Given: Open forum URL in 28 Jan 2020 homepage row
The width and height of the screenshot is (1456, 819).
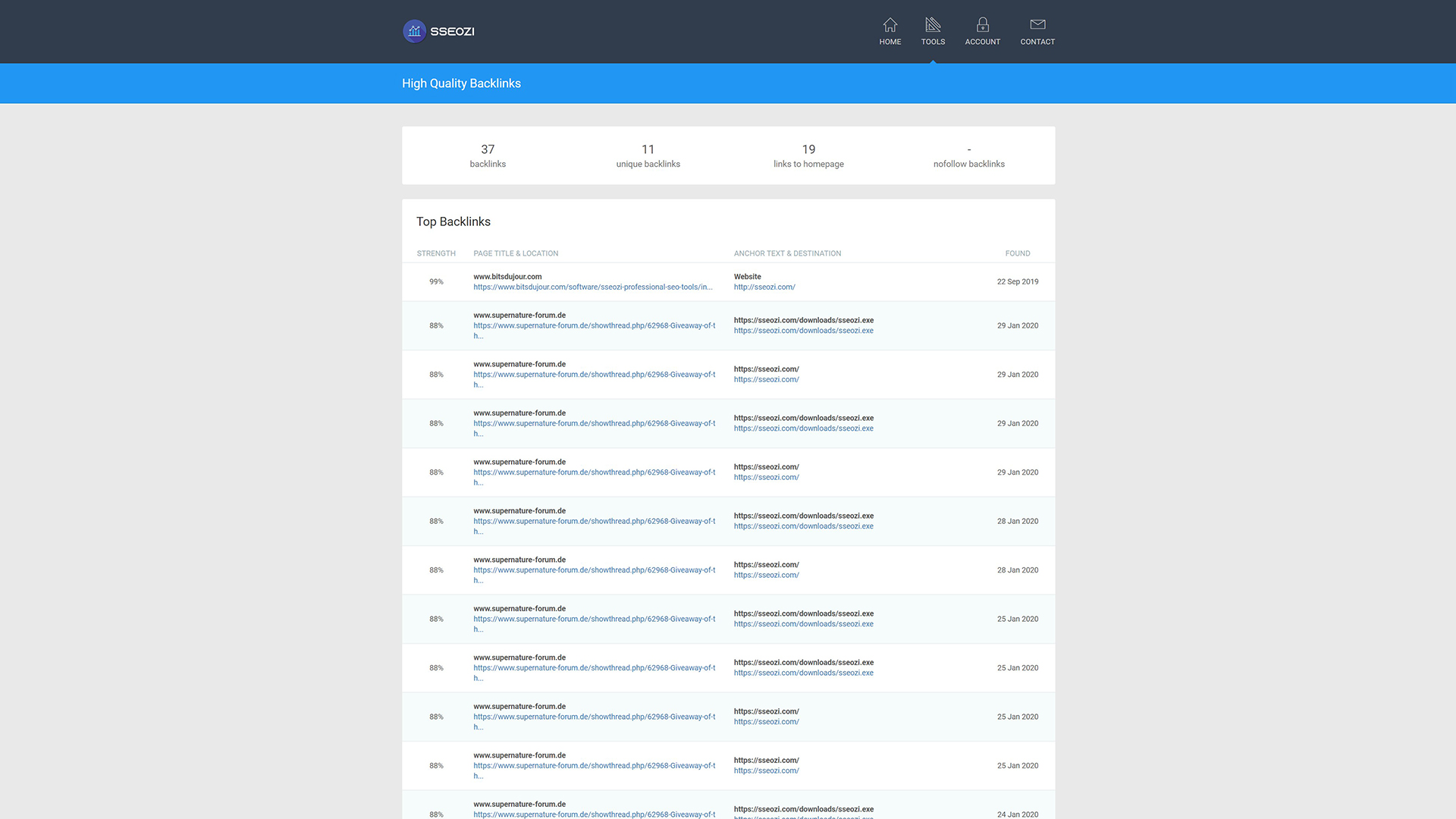Looking at the screenshot, I should click(x=595, y=576).
